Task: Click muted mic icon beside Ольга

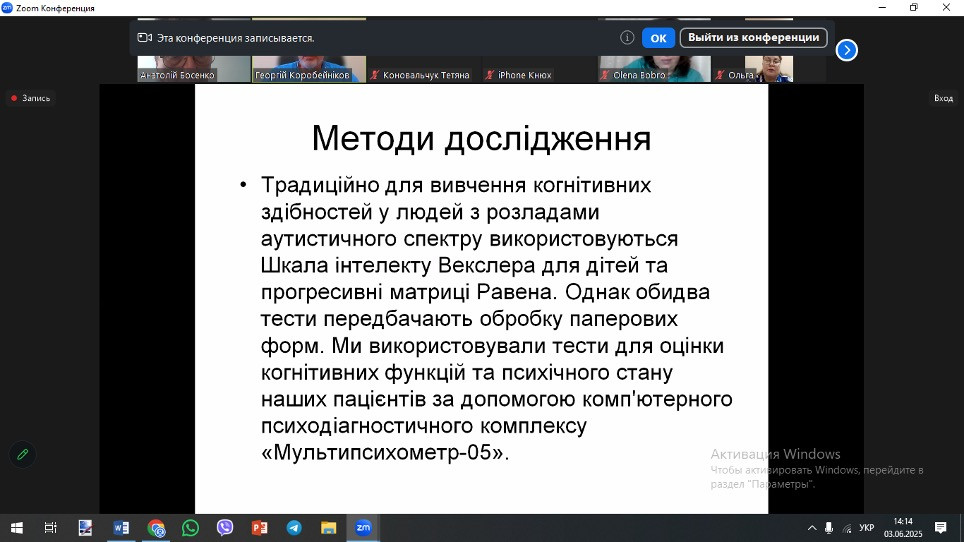Action: pos(720,75)
